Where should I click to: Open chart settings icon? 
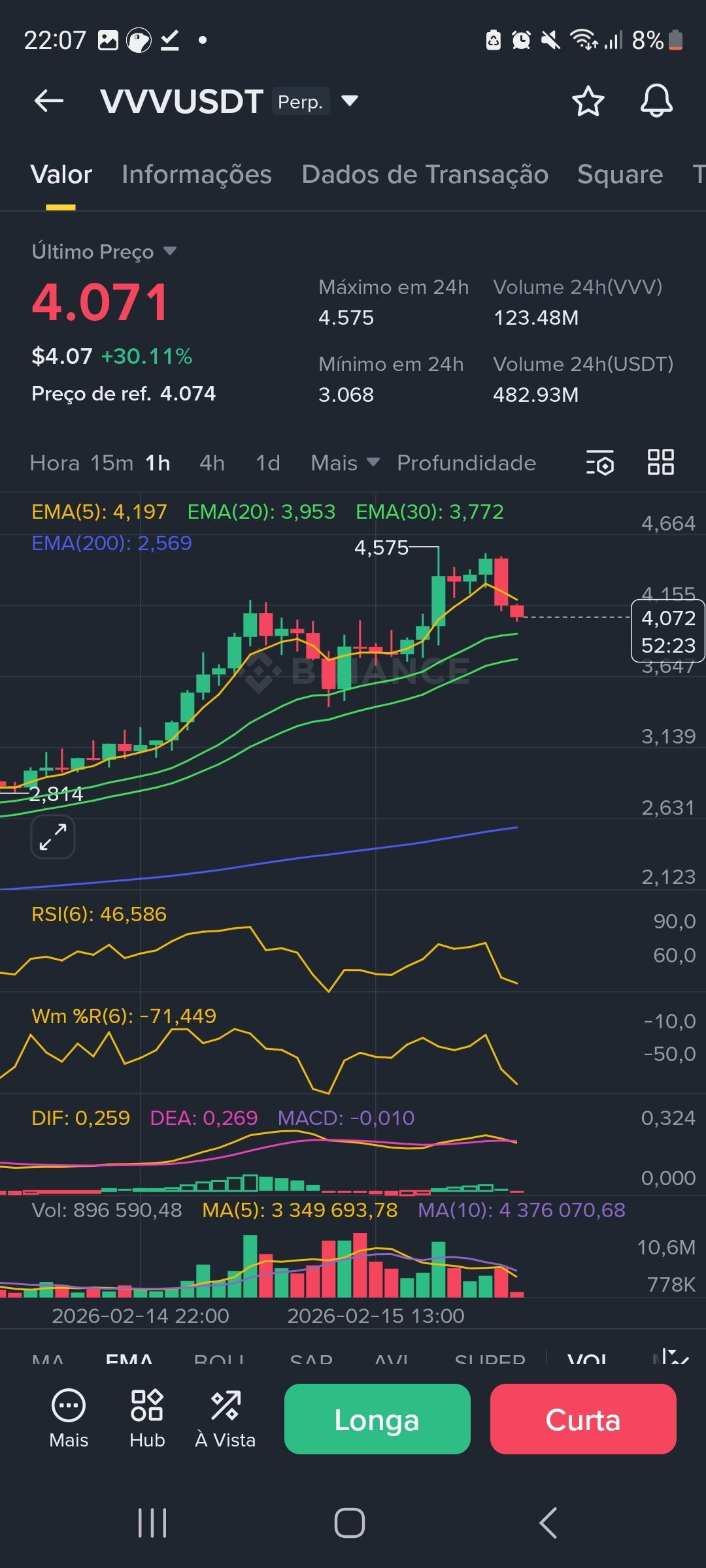[x=600, y=463]
